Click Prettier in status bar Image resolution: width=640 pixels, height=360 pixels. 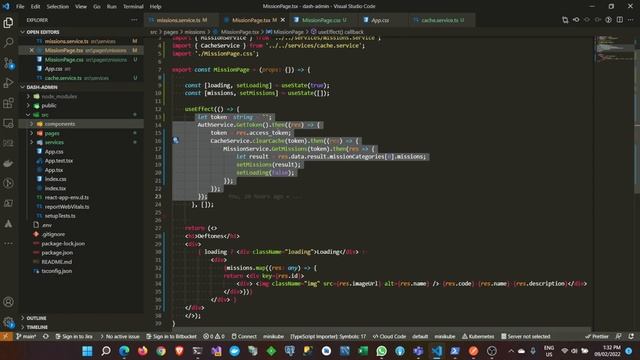coord(596,336)
